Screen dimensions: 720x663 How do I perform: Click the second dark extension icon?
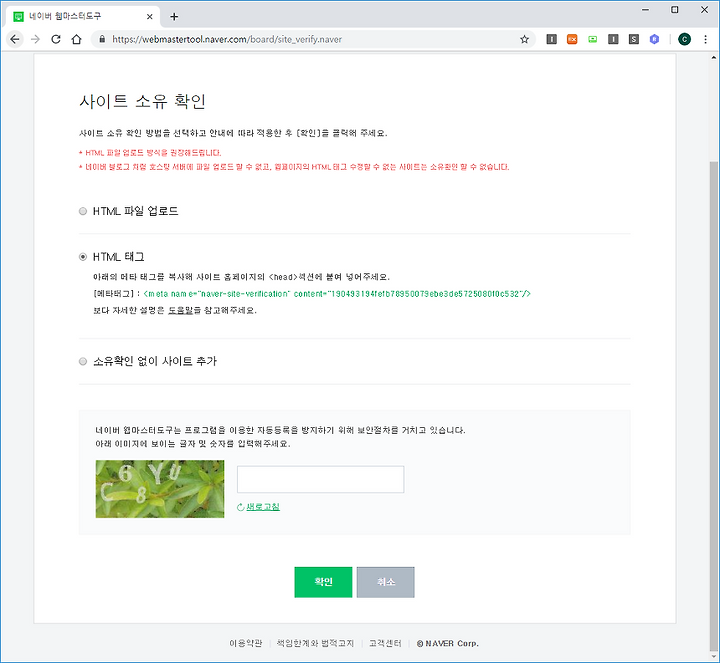pyautogui.click(x=613, y=39)
